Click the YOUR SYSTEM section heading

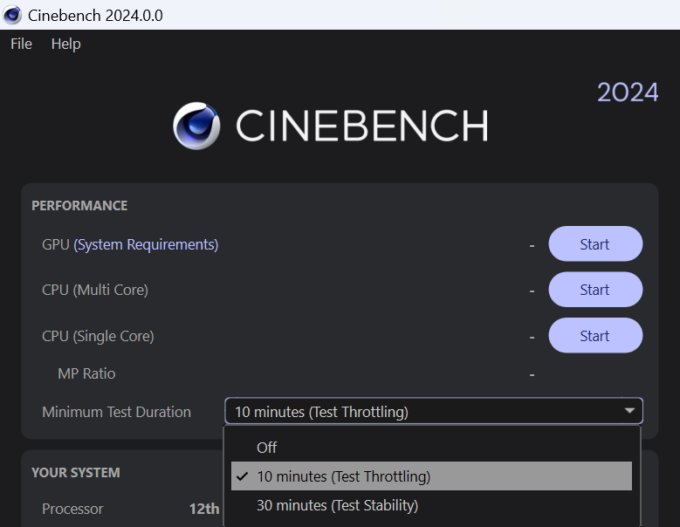(x=75, y=473)
